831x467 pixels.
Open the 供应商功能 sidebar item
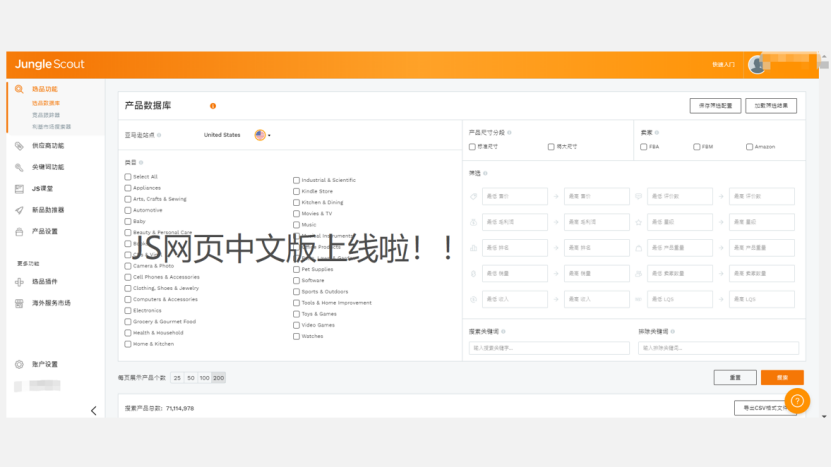[48, 146]
